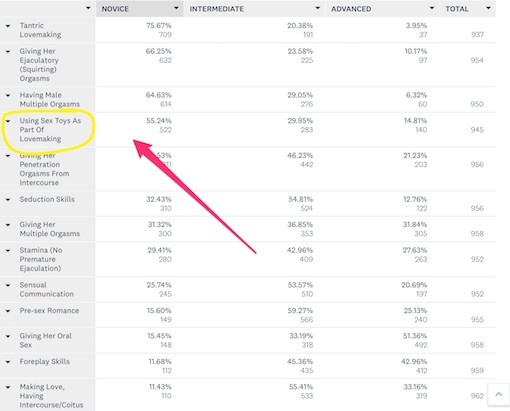Click the 959 total in Foreplay row
Screen dimensions: 510x411
coord(477,371)
